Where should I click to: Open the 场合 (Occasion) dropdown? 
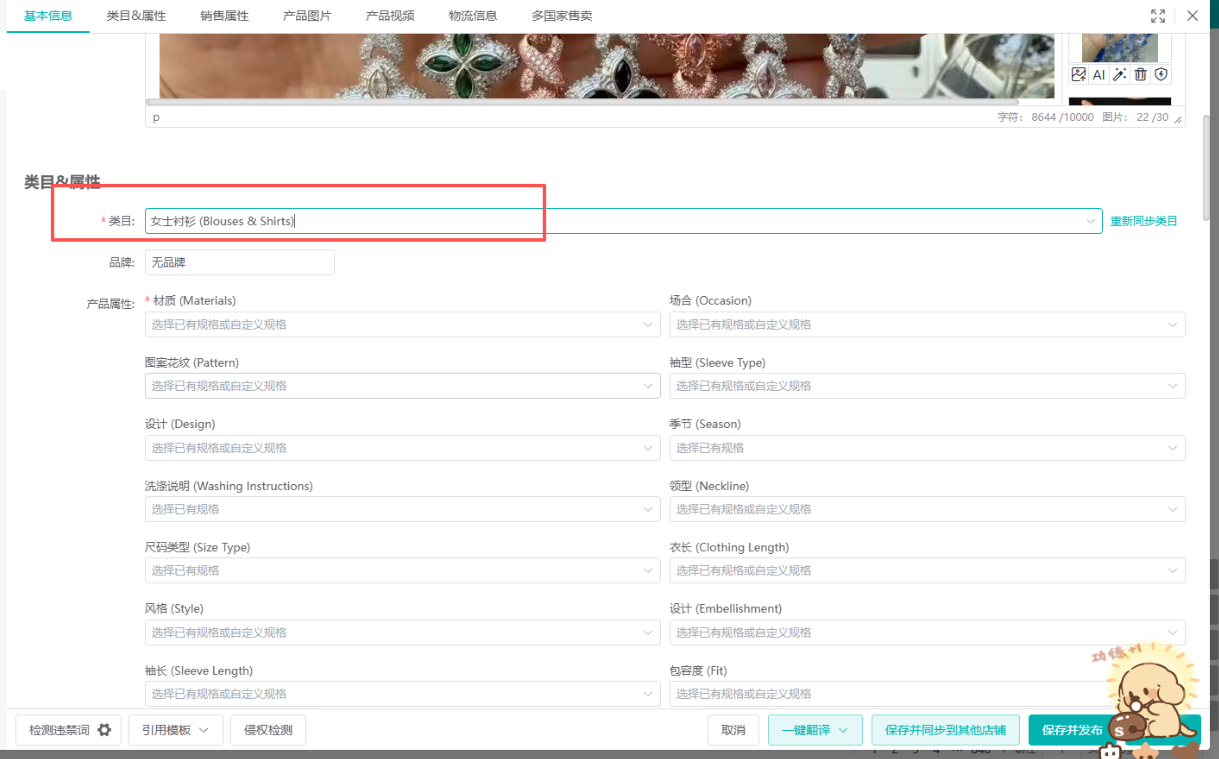click(x=927, y=324)
